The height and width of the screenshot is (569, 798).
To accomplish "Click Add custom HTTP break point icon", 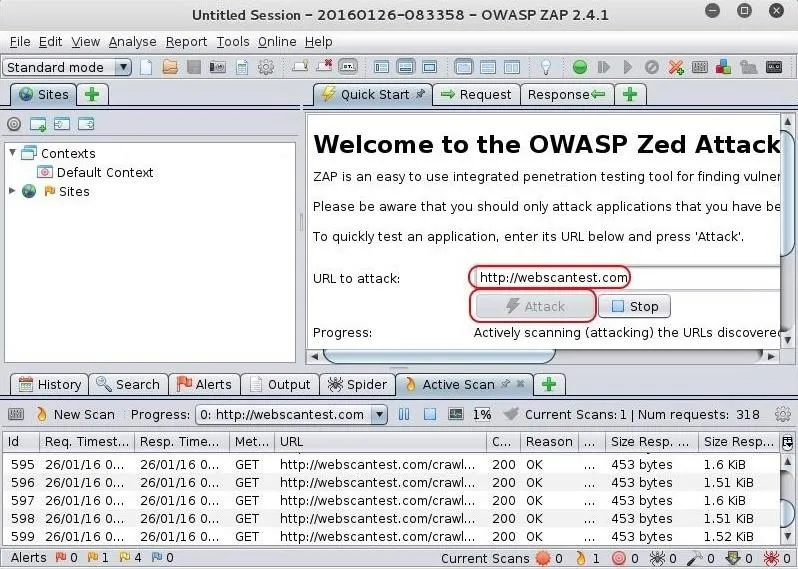I will (x=676, y=67).
